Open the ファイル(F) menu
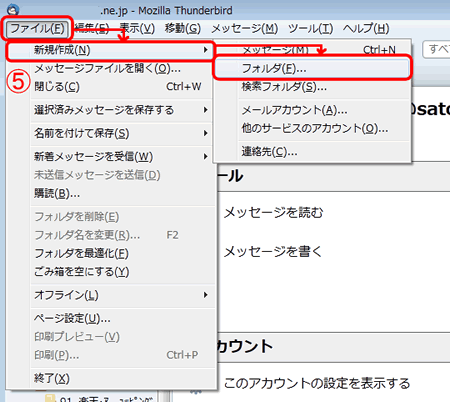The width and height of the screenshot is (450, 402). coord(37,29)
